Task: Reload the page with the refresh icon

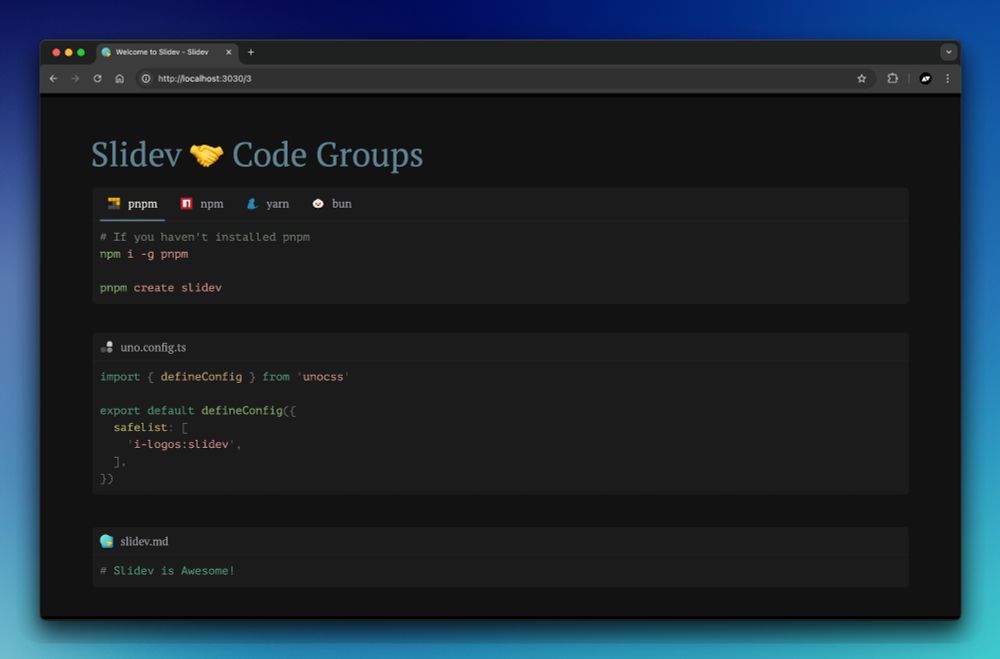Action: tap(97, 78)
